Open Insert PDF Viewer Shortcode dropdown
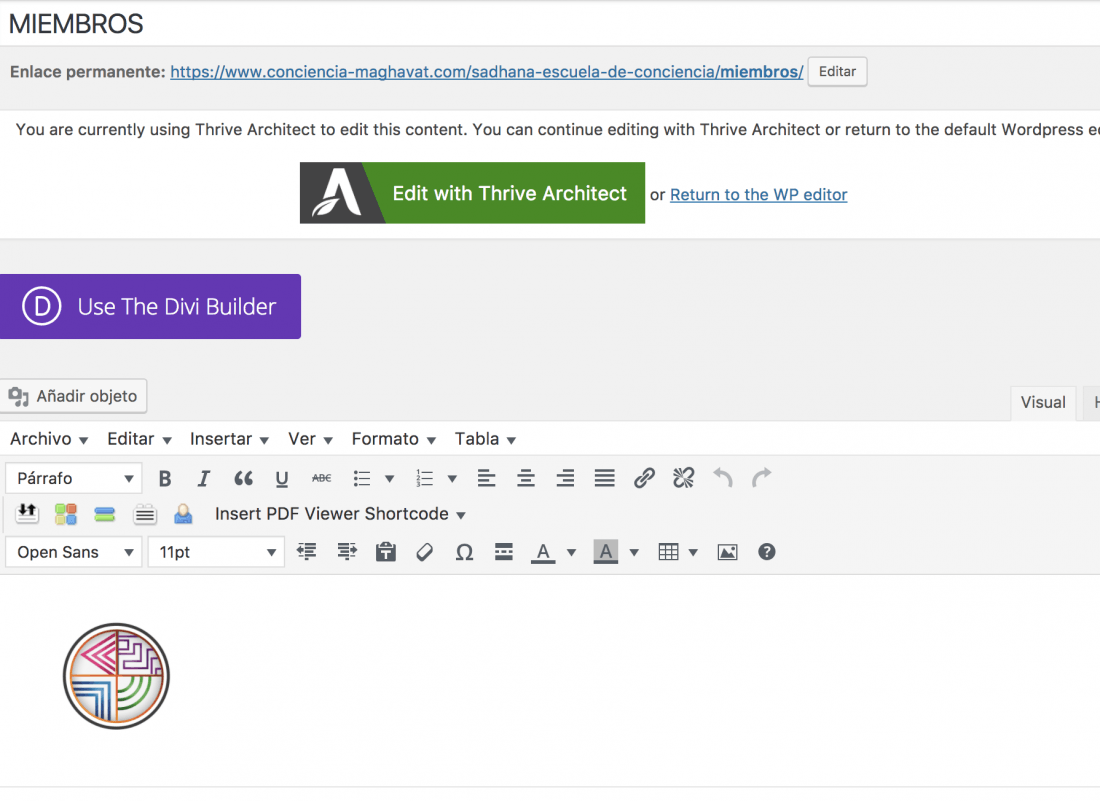Screen dimensions: 1100x801 click(x=340, y=514)
